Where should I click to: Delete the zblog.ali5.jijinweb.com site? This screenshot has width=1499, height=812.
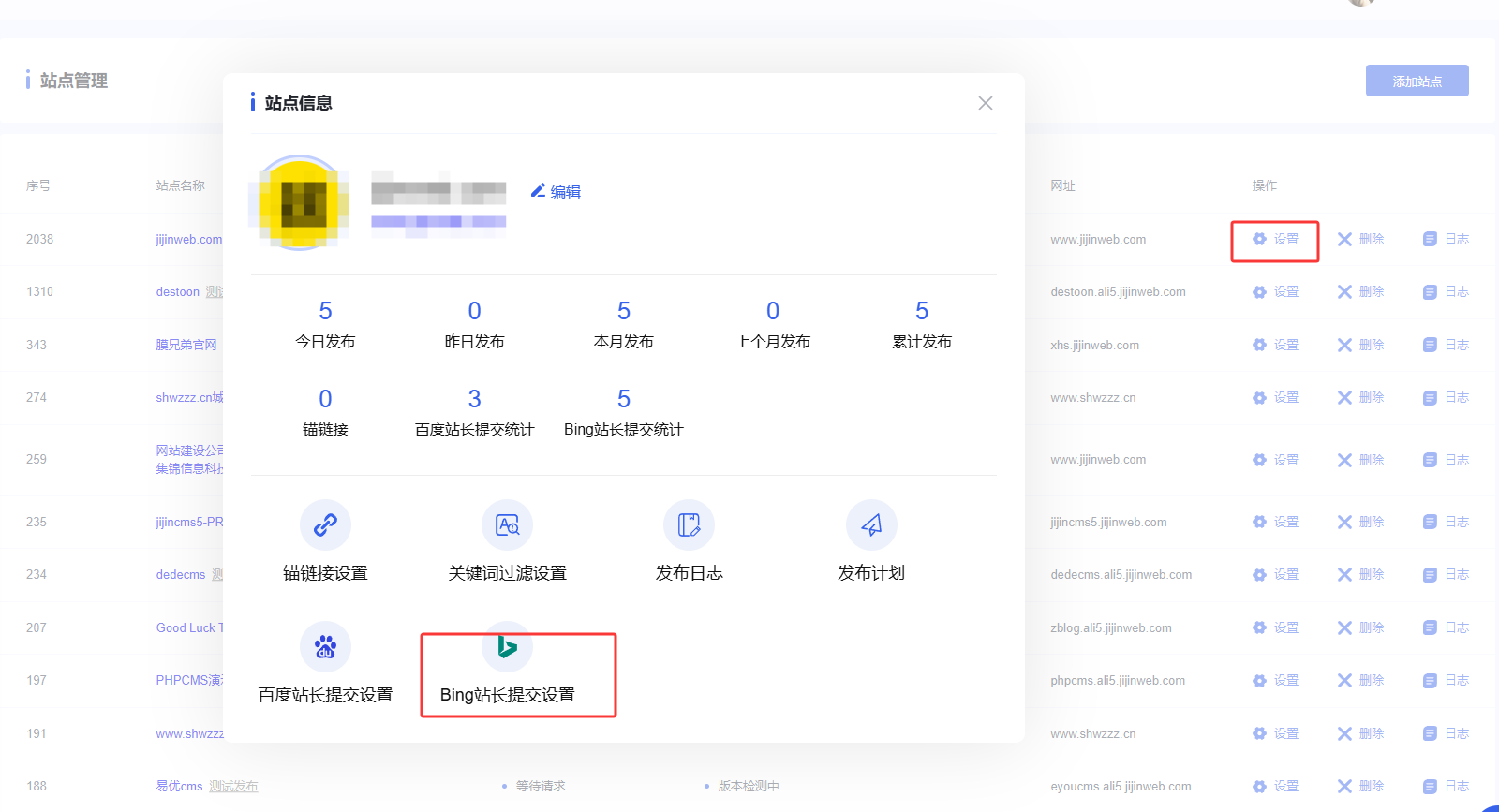click(x=1360, y=628)
